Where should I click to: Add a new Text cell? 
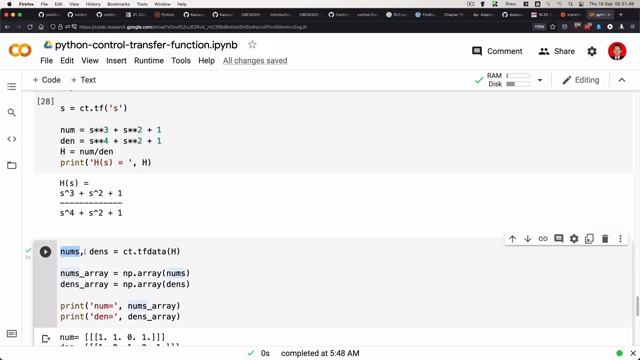83,80
